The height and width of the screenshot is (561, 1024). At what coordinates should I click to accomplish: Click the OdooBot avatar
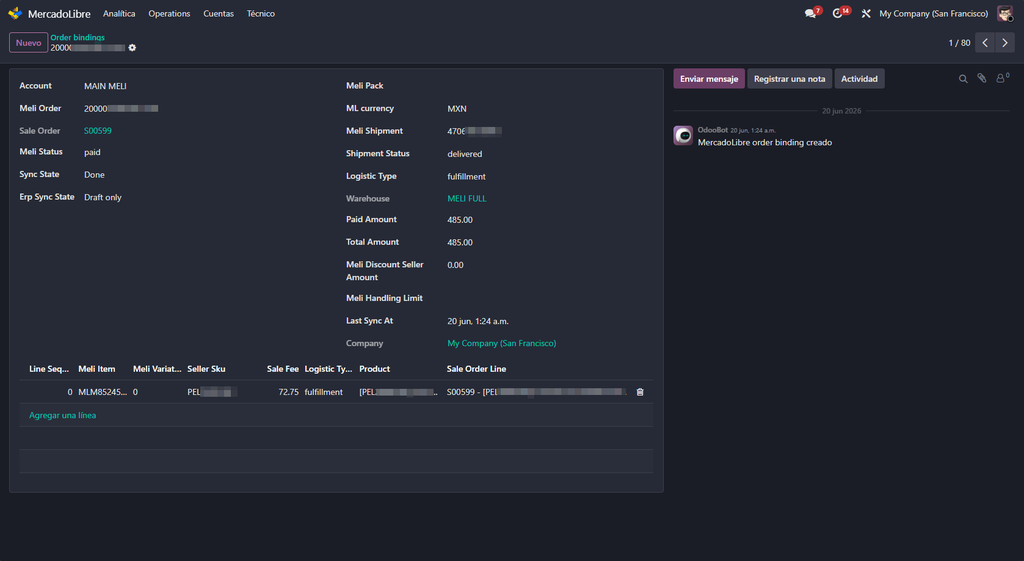click(683, 135)
